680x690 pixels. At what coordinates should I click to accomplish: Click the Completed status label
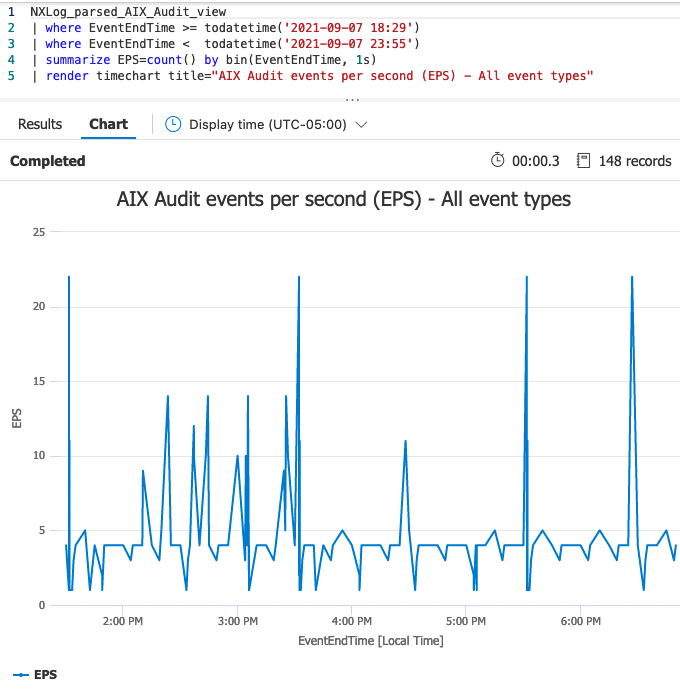(47, 161)
